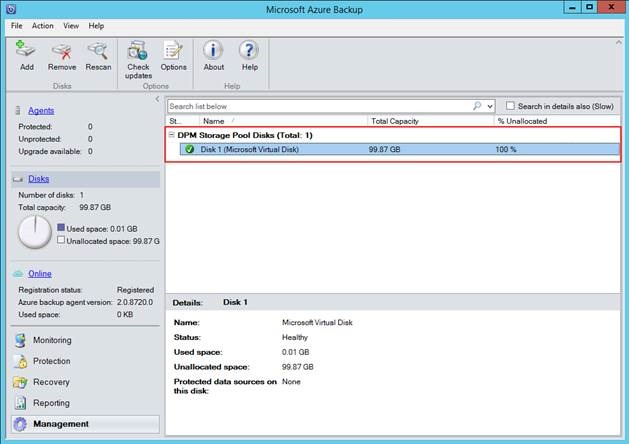
Task: Open the View menu
Action: pyautogui.click(x=71, y=25)
